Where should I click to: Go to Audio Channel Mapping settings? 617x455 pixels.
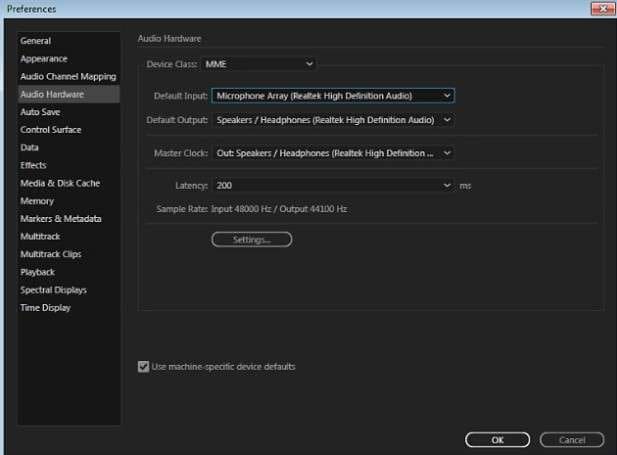[x=68, y=77]
